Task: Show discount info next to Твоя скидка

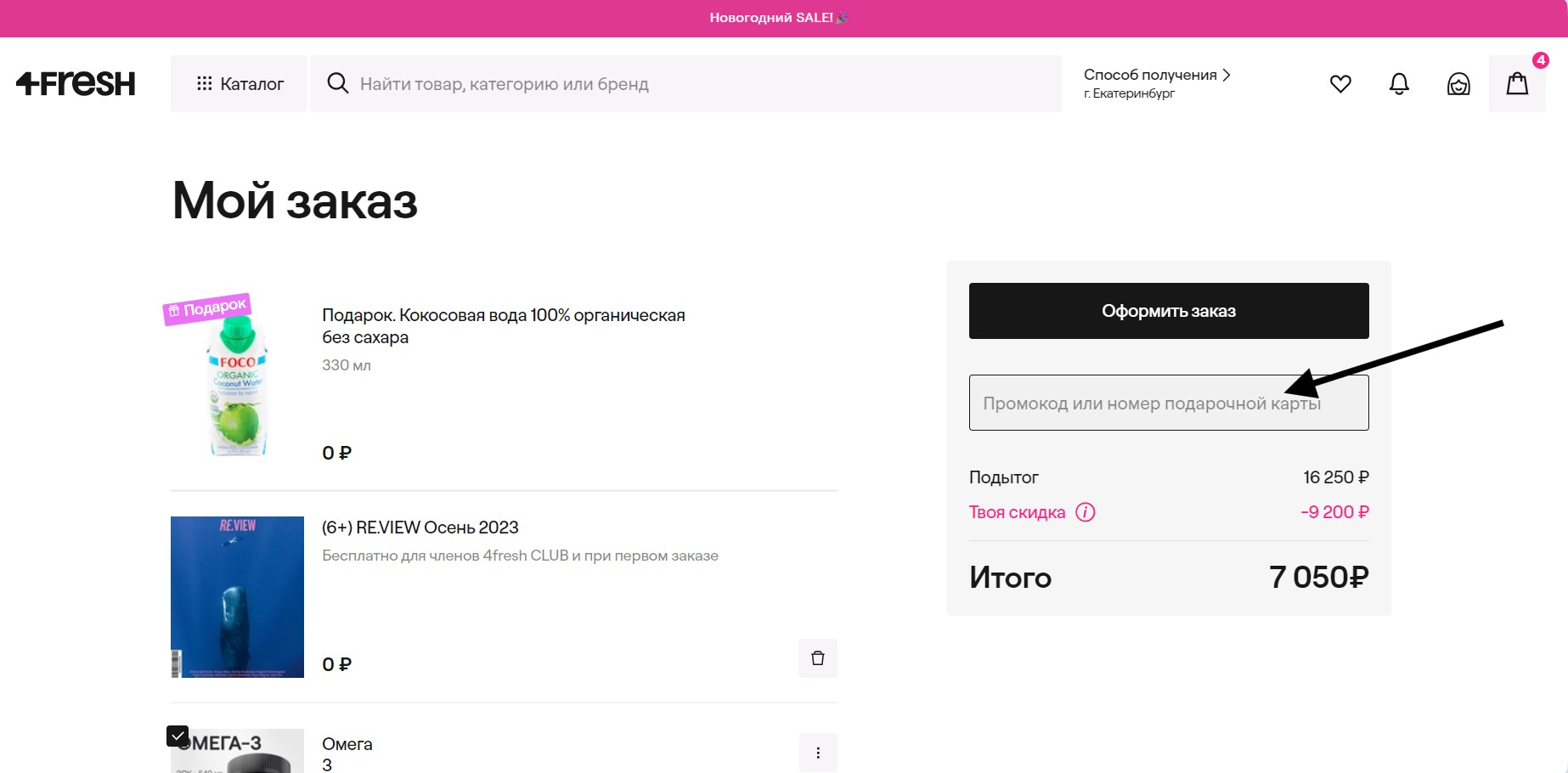Action: point(1086,512)
